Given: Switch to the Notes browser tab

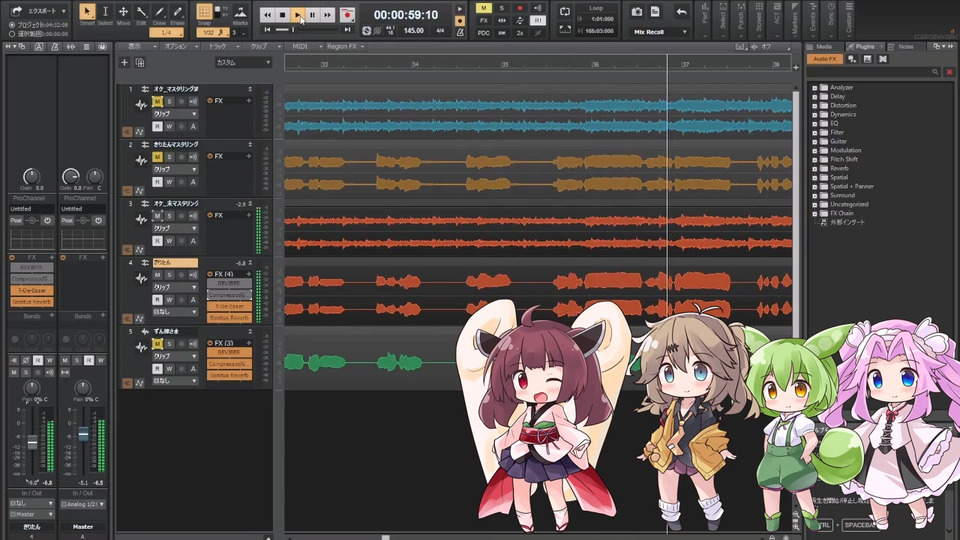Looking at the screenshot, I should click(906, 47).
